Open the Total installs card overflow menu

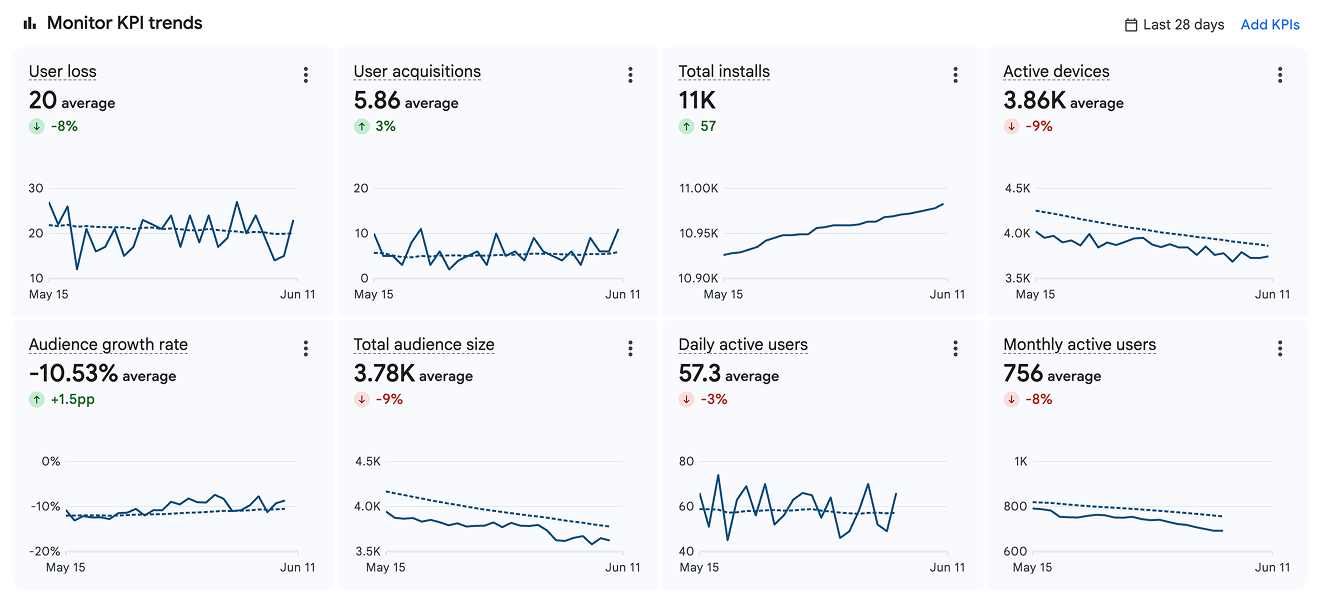click(956, 75)
